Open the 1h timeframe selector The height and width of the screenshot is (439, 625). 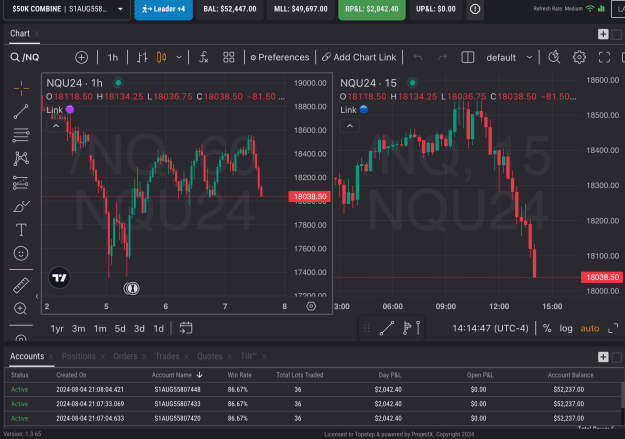113,57
